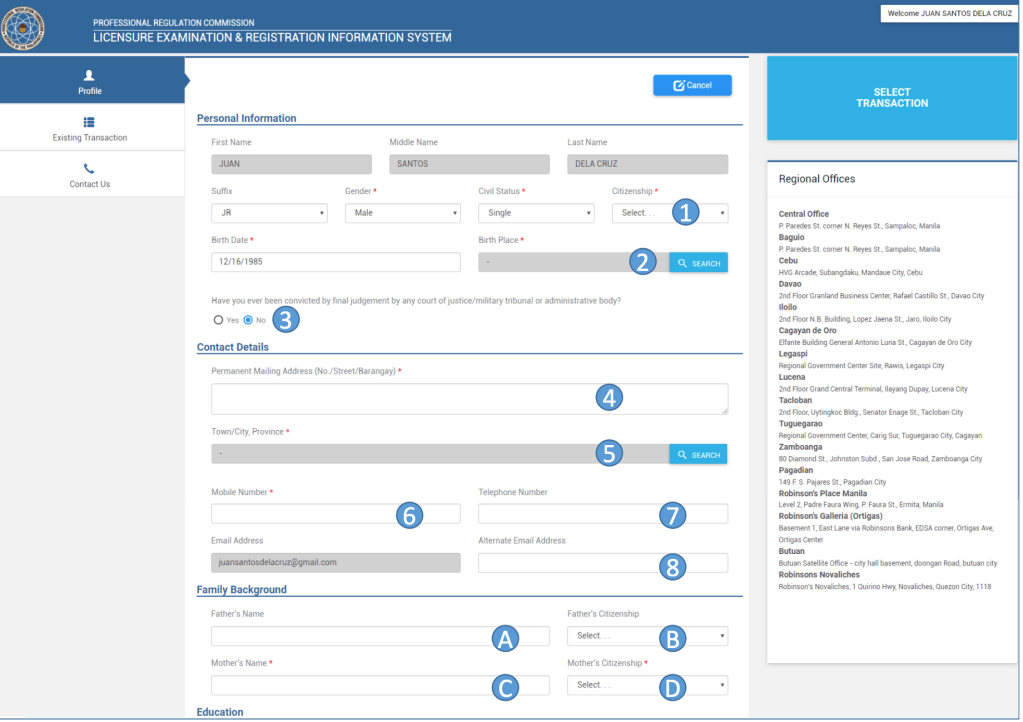1023x722 pixels.
Task: Open the Profile person icon
Action: coord(89,75)
